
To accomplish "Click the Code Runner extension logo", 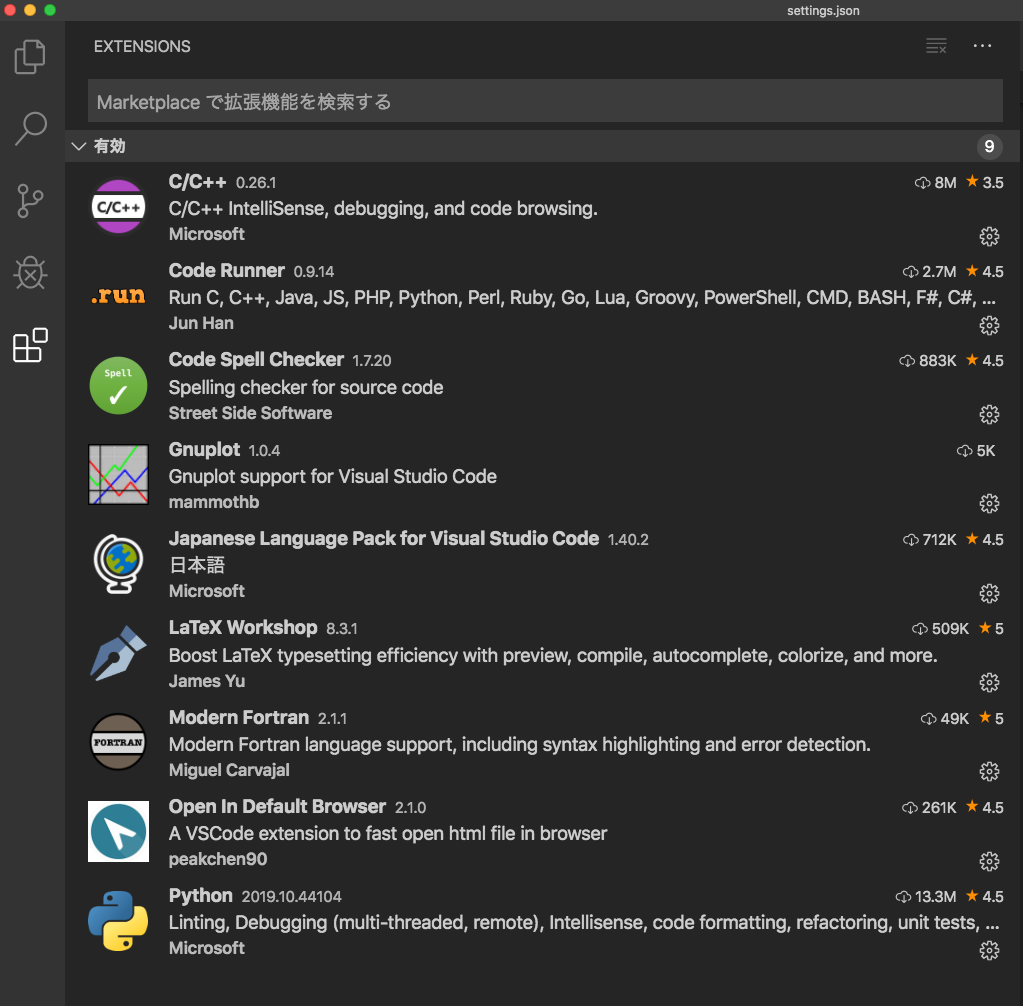I will coord(118,296).
